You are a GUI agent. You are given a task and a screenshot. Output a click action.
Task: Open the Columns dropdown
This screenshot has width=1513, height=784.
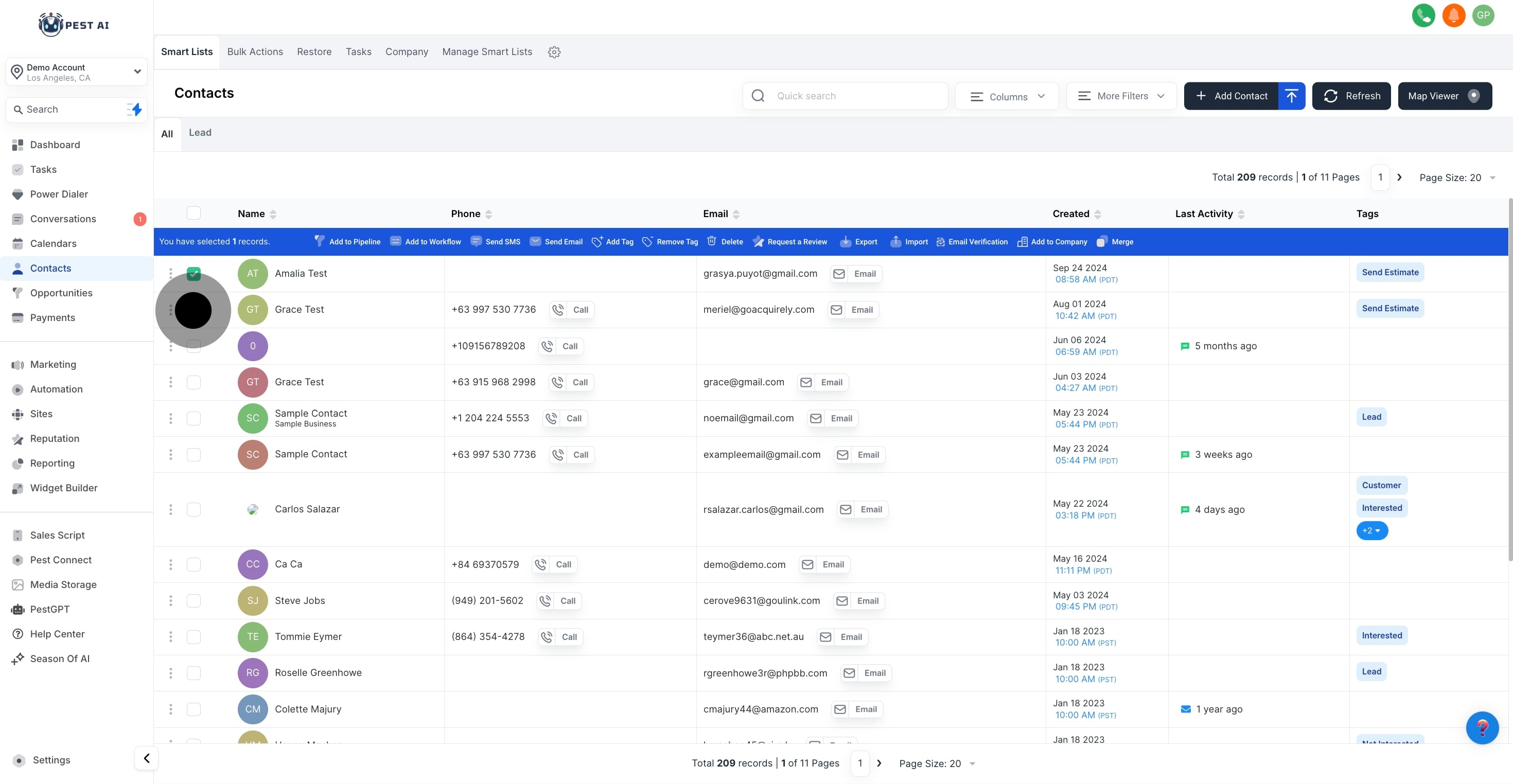coord(1007,96)
